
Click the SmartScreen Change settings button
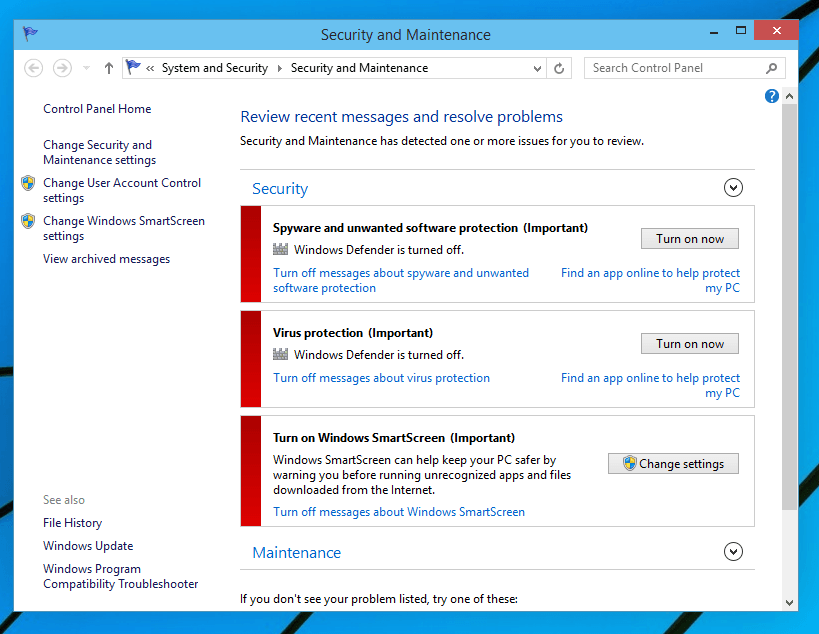coord(673,464)
